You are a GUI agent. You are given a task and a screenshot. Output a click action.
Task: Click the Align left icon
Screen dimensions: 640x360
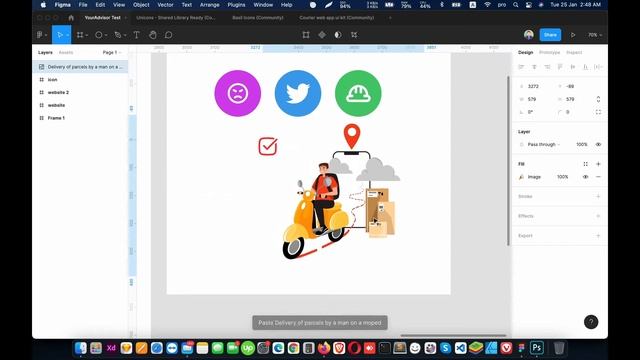pyautogui.click(x=521, y=67)
